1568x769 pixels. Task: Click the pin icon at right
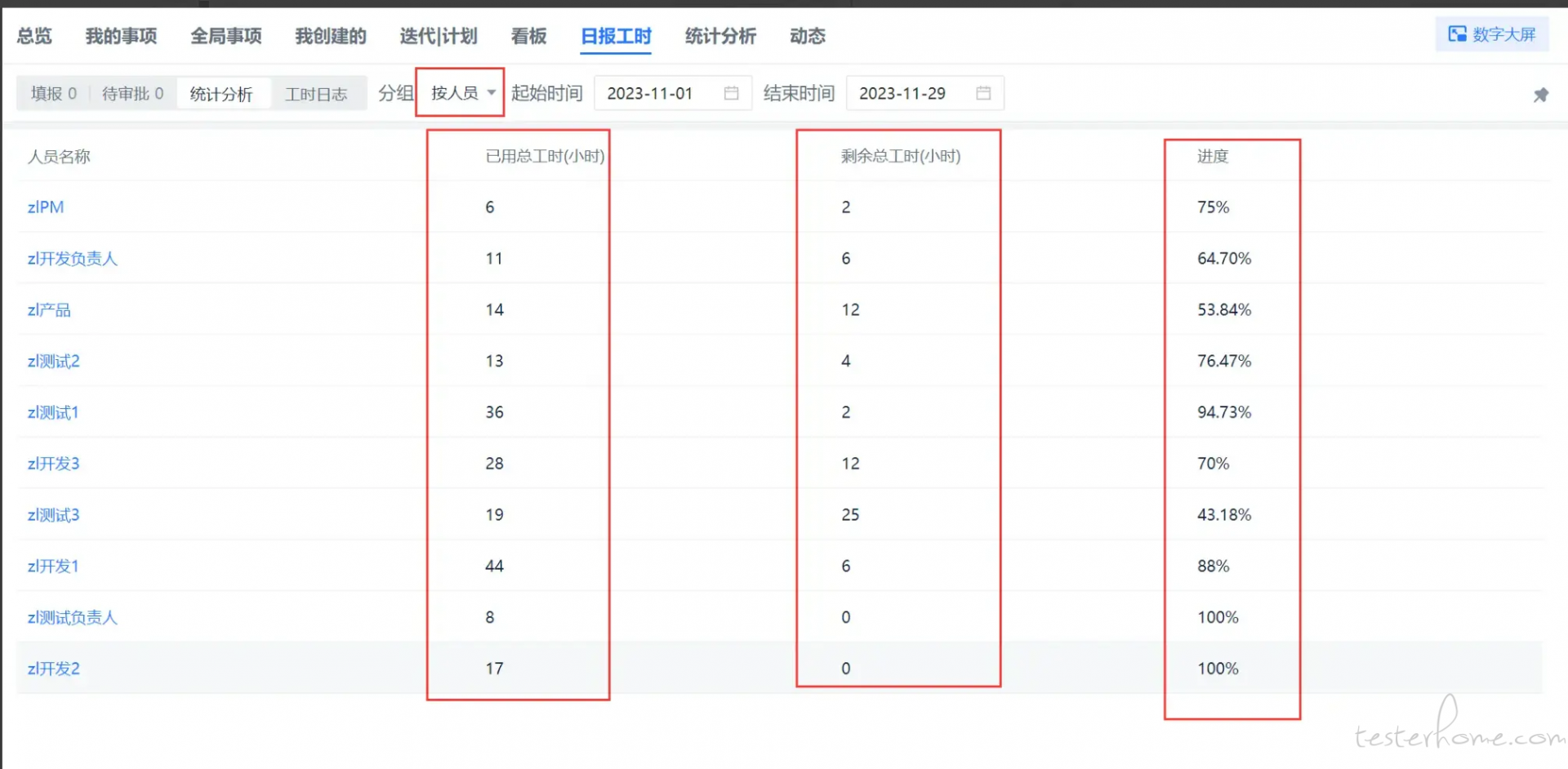(x=1540, y=95)
